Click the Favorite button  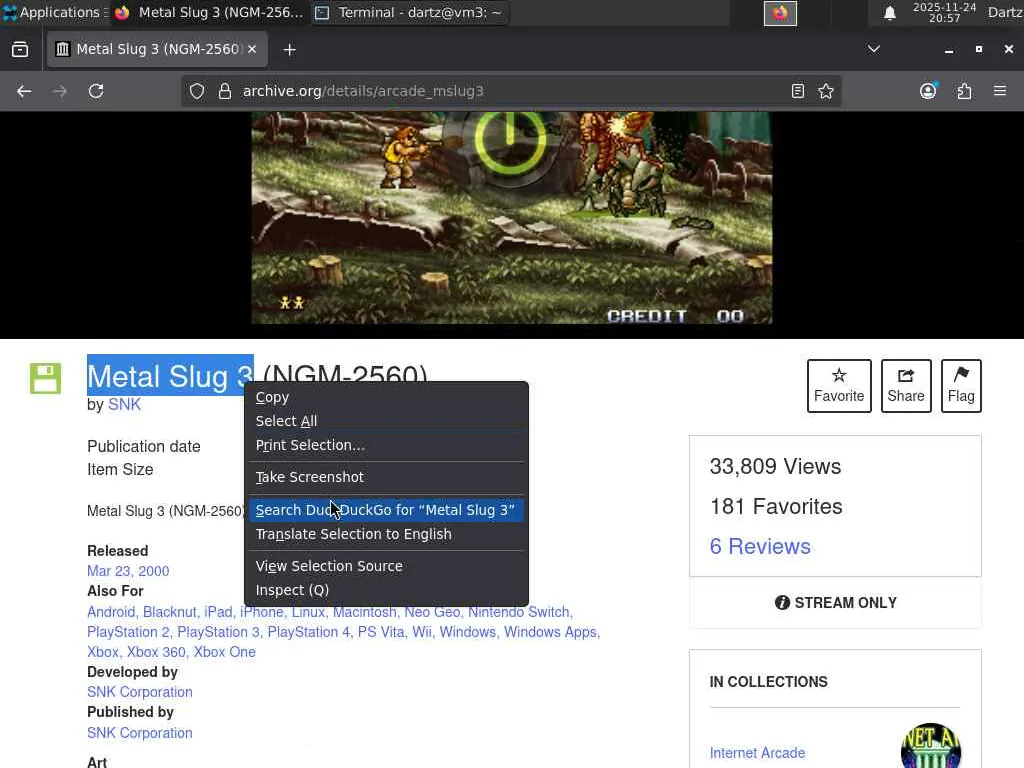coord(839,386)
